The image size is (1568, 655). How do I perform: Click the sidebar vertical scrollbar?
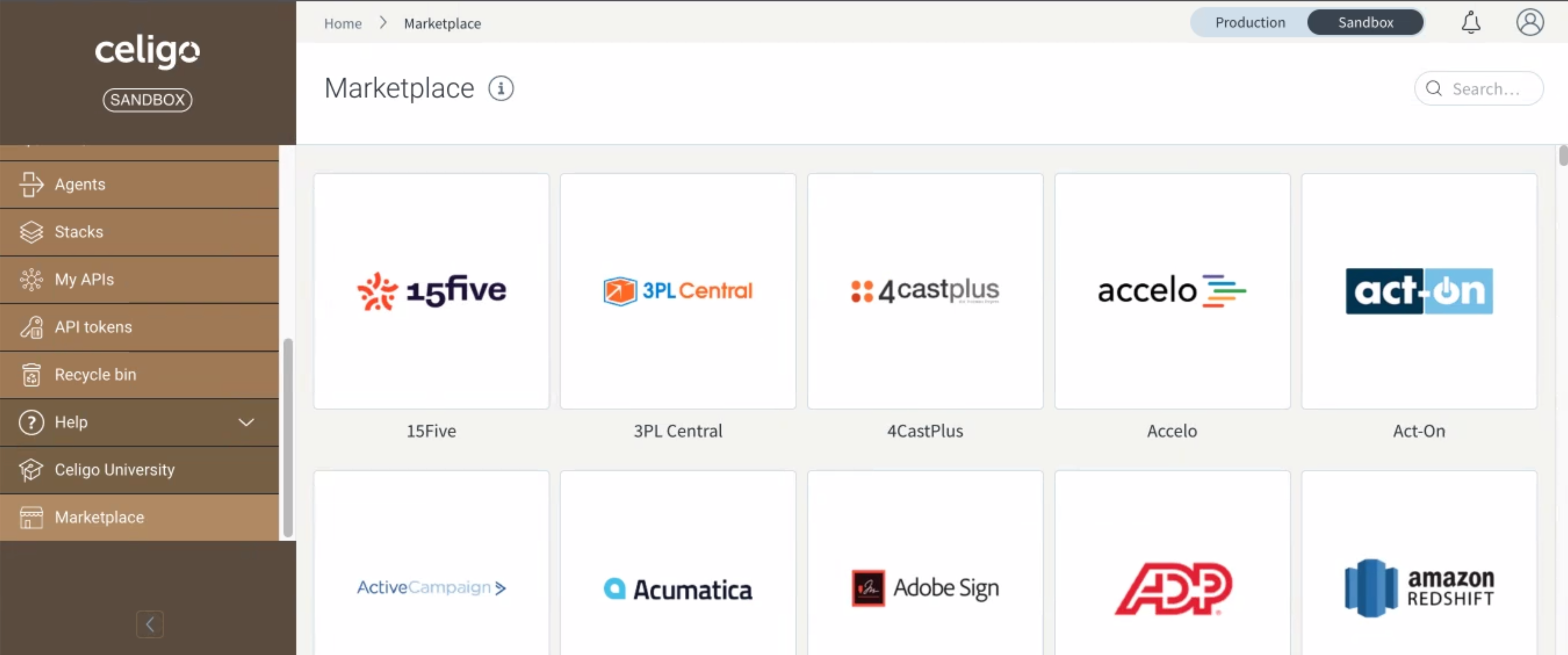point(288,437)
